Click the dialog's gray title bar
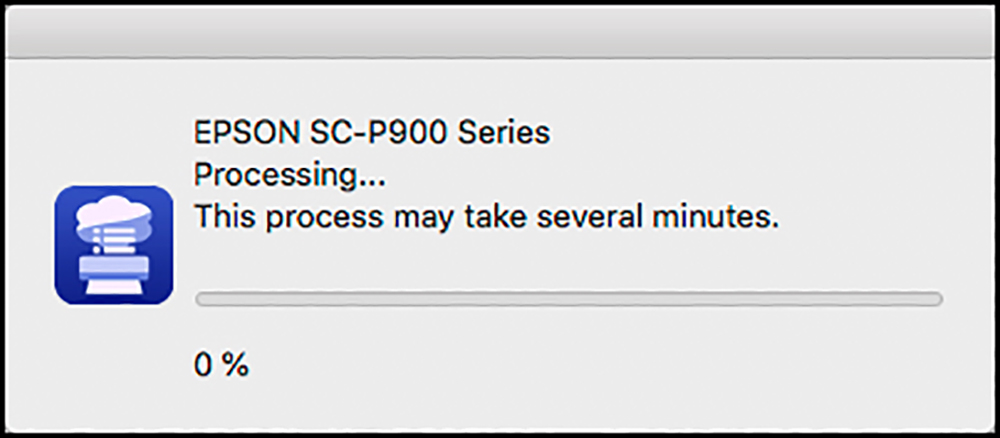The image size is (1000, 438). click(500, 32)
